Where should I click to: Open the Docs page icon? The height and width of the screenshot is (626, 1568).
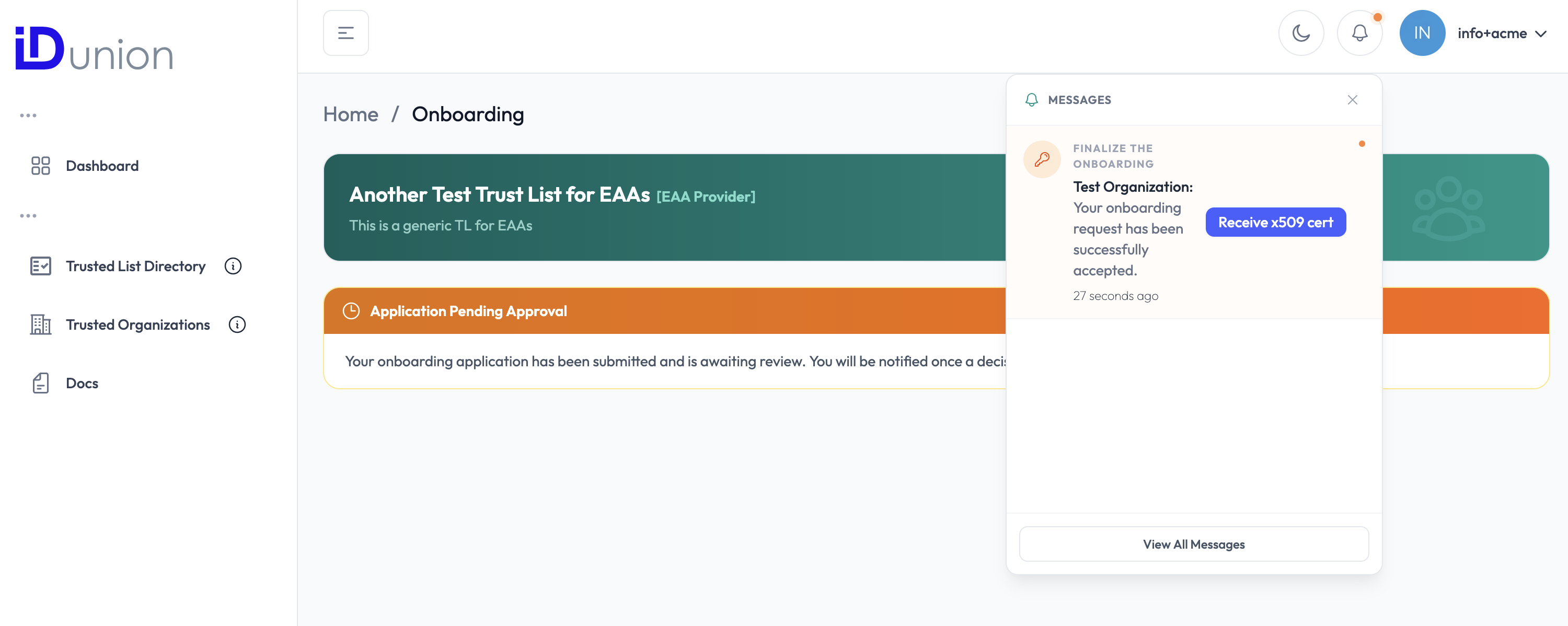[x=40, y=382]
